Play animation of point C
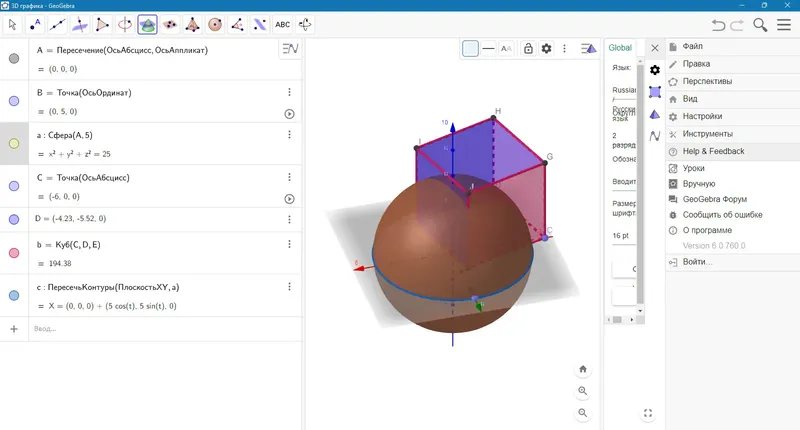800x430 pixels. point(289,199)
